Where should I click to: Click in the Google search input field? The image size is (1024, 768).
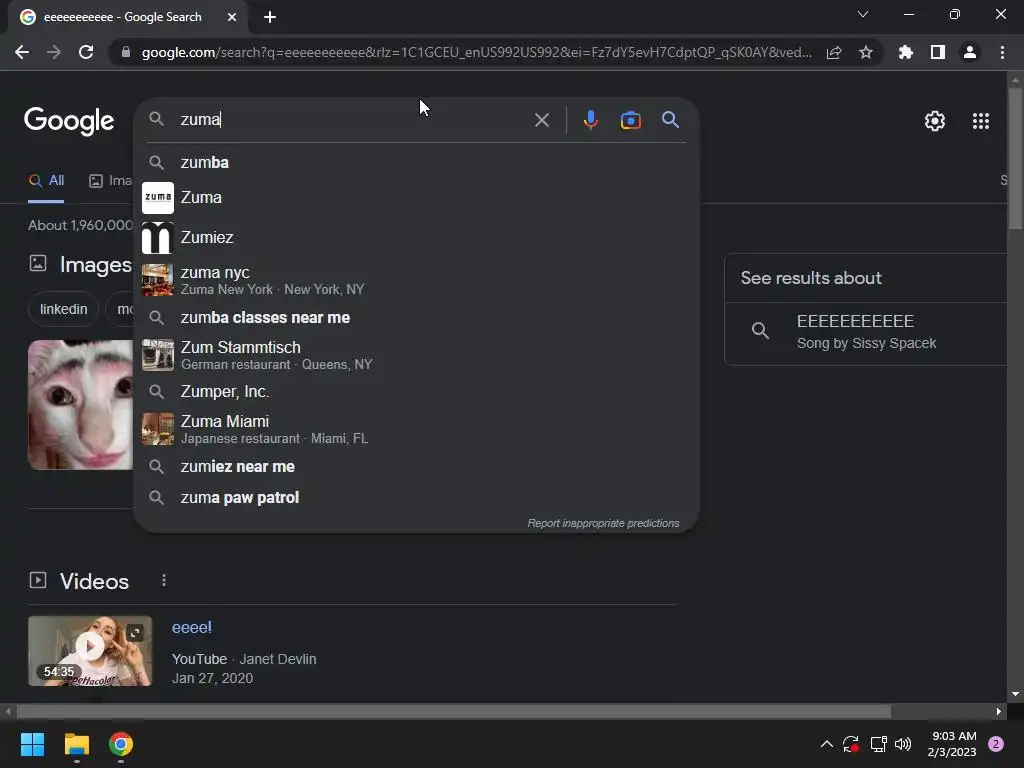[x=353, y=120]
